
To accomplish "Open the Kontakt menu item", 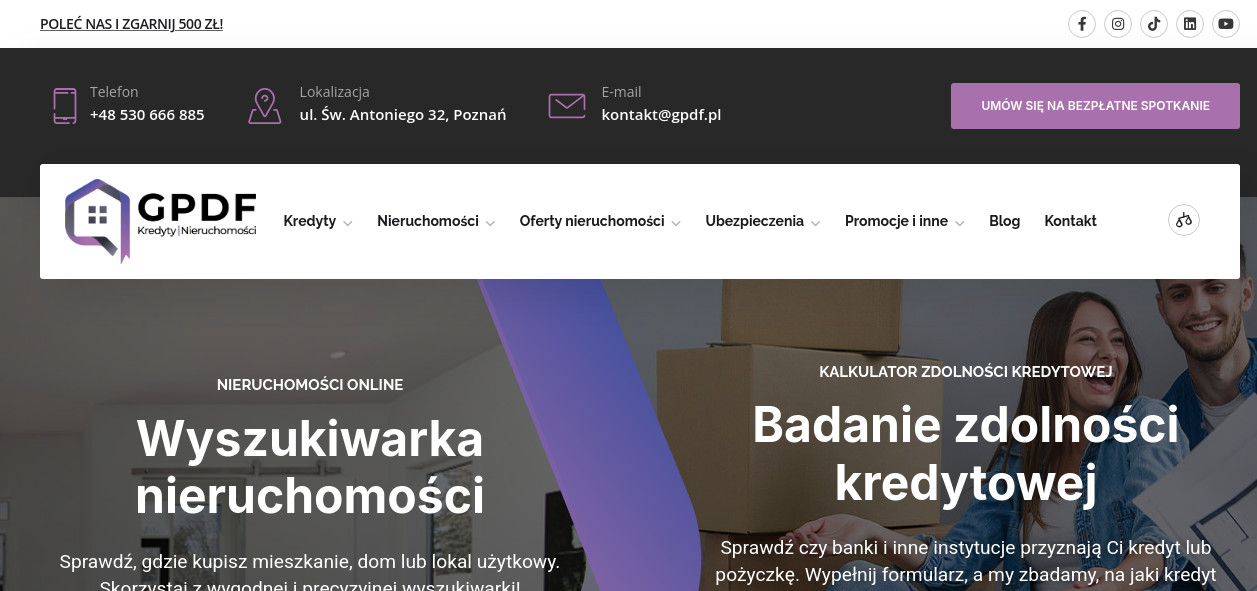I will click(x=1070, y=221).
